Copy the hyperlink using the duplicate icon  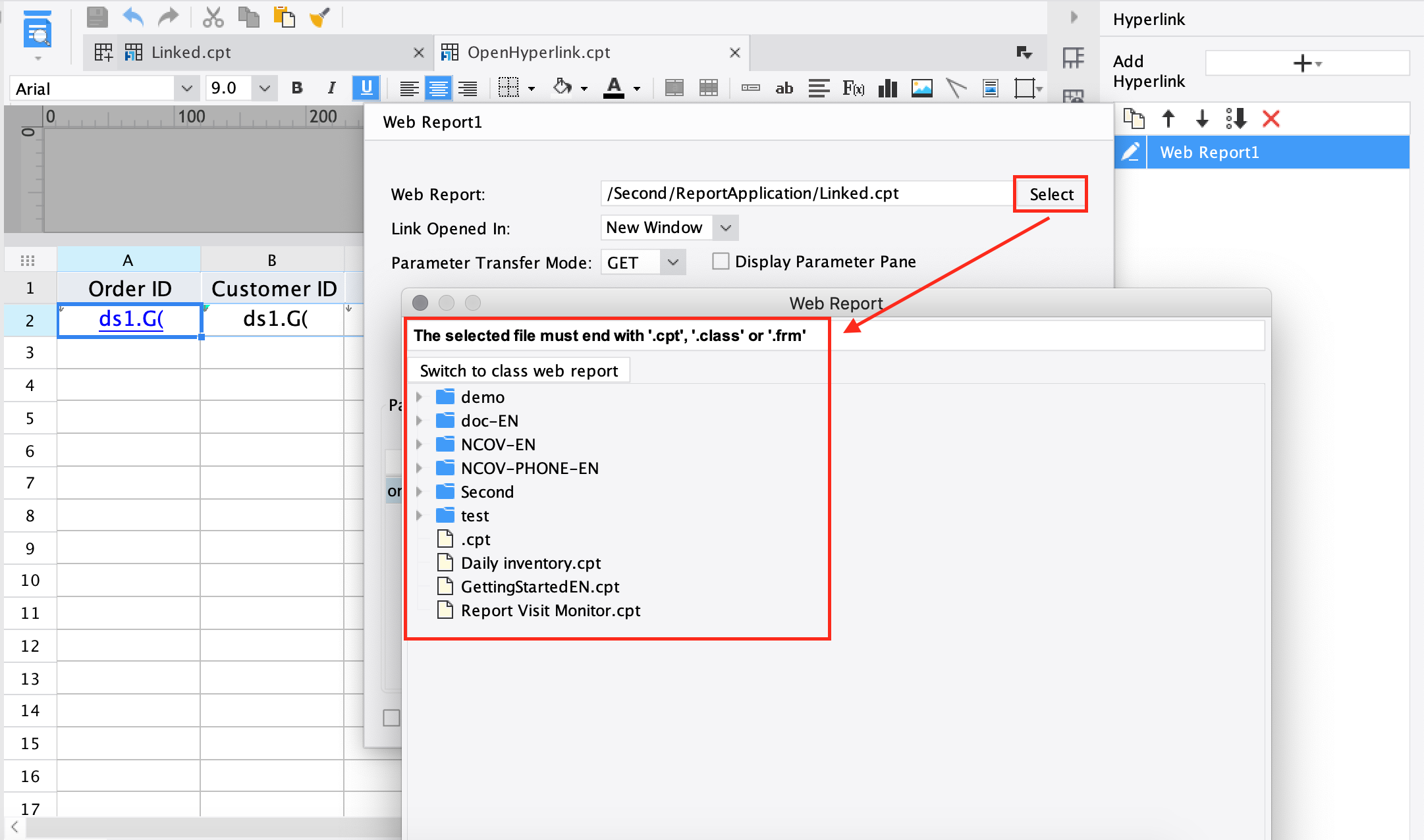tap(1134, 119)
